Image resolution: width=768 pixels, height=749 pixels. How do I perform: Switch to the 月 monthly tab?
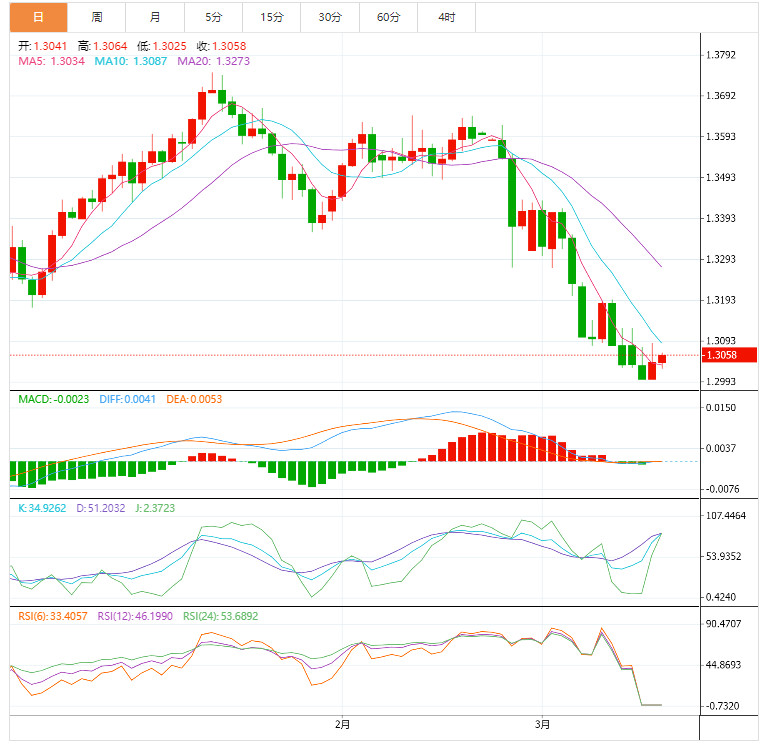click(x=155, y=17)
